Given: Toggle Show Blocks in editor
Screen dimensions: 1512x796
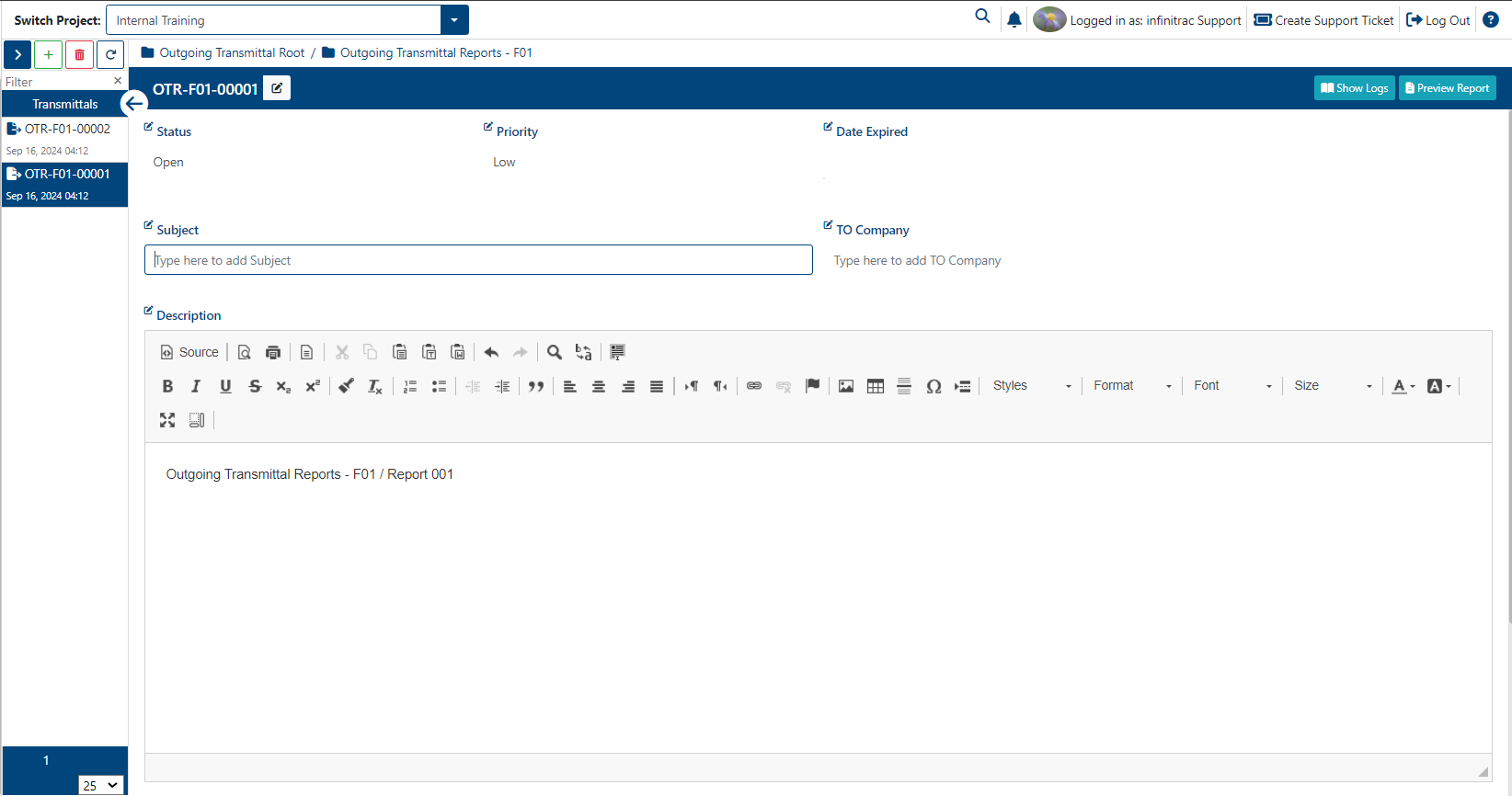Looking at the screenshot, I should [x=197, y=420].
